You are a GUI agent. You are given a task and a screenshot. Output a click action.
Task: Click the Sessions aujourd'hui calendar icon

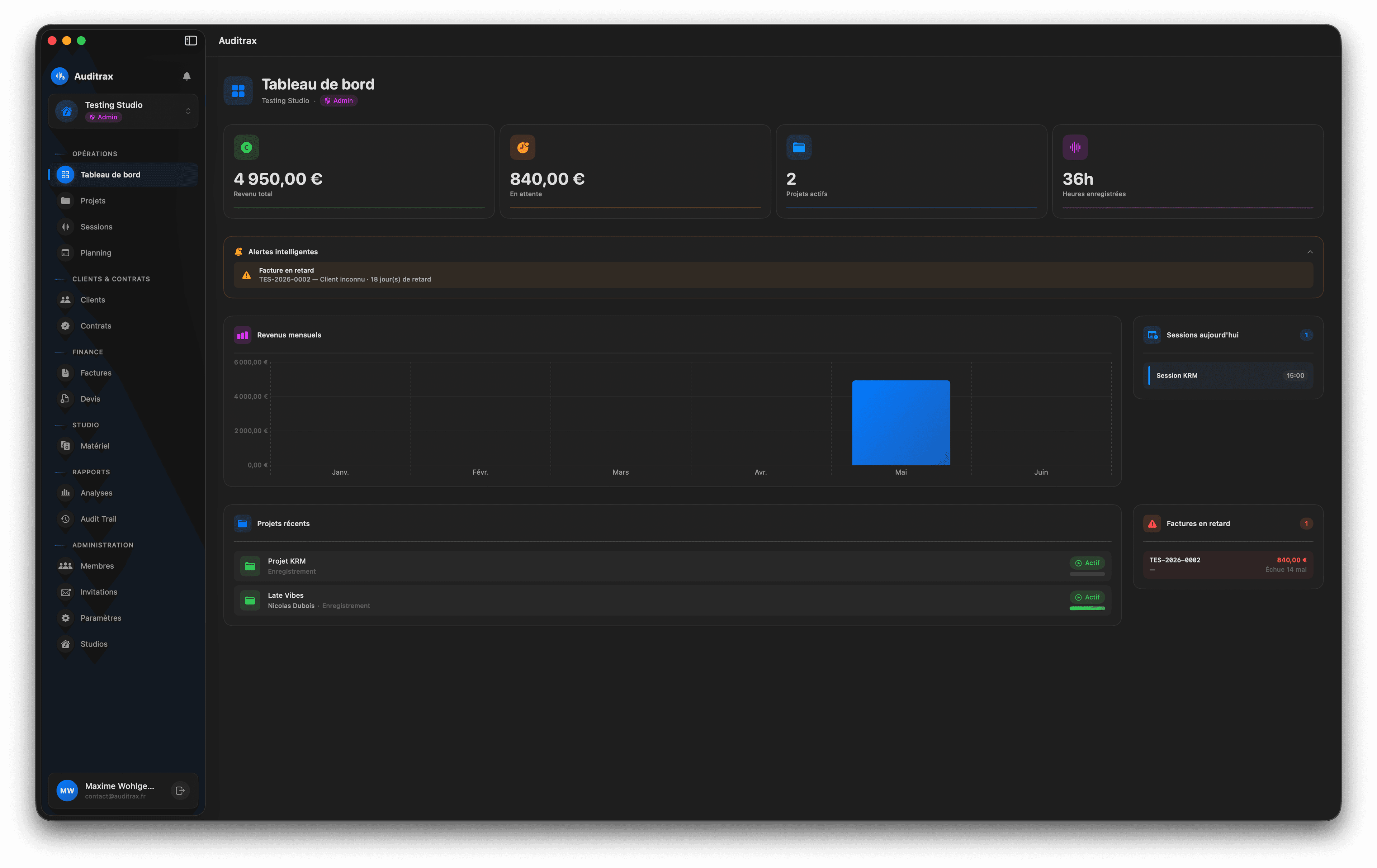(x=1152, y=335)
